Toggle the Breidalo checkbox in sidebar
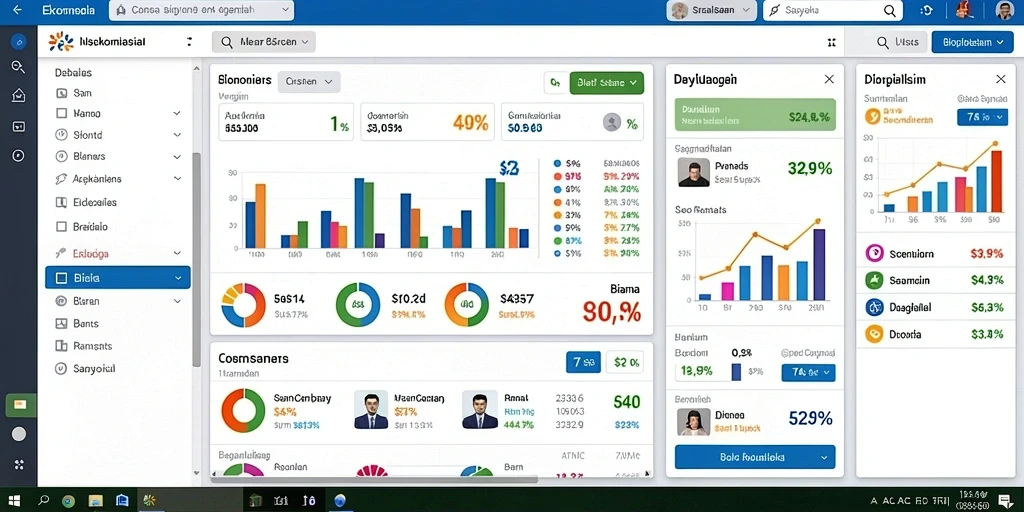The image size is (1024, 512). 62,227
